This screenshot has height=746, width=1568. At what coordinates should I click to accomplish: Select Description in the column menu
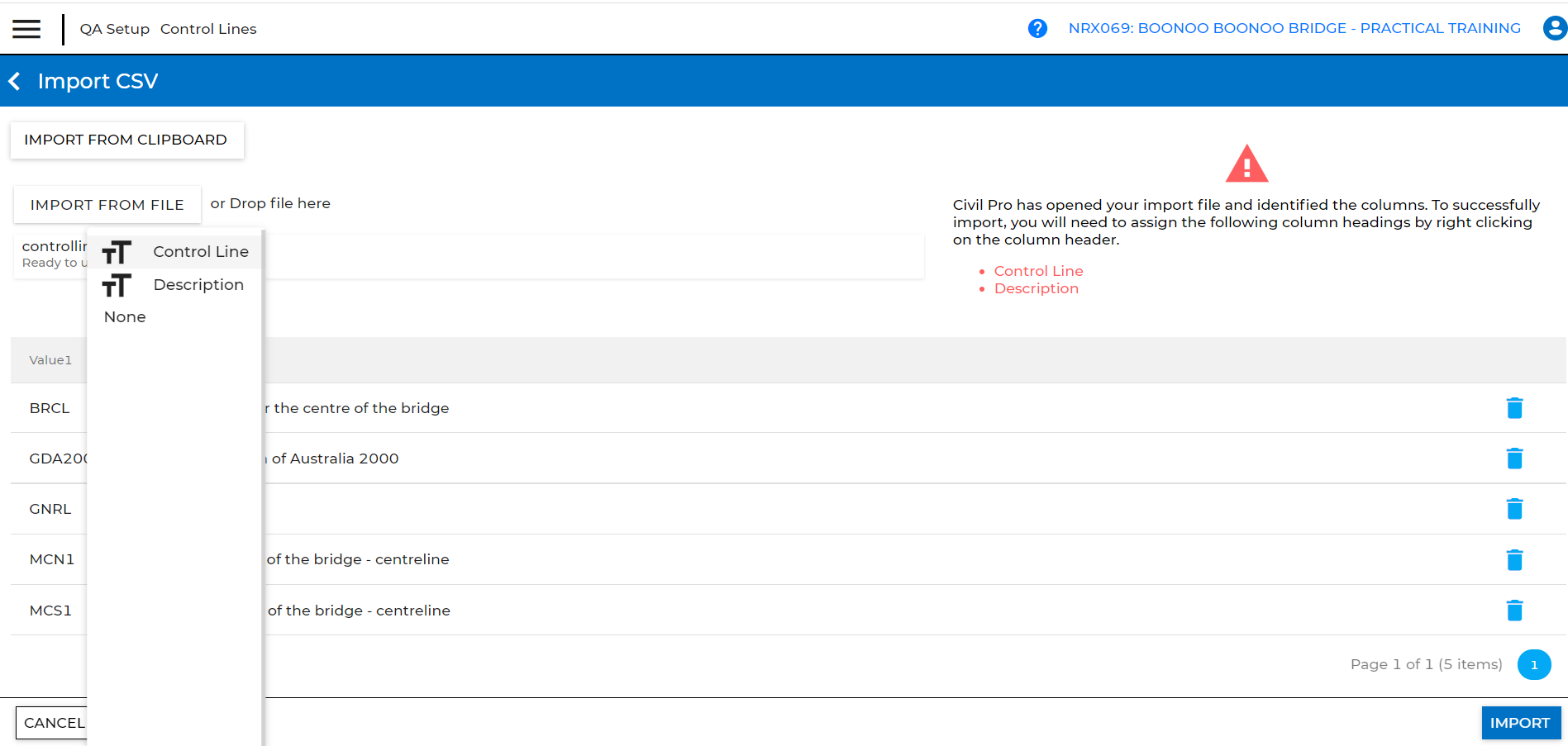pos(198,285)
